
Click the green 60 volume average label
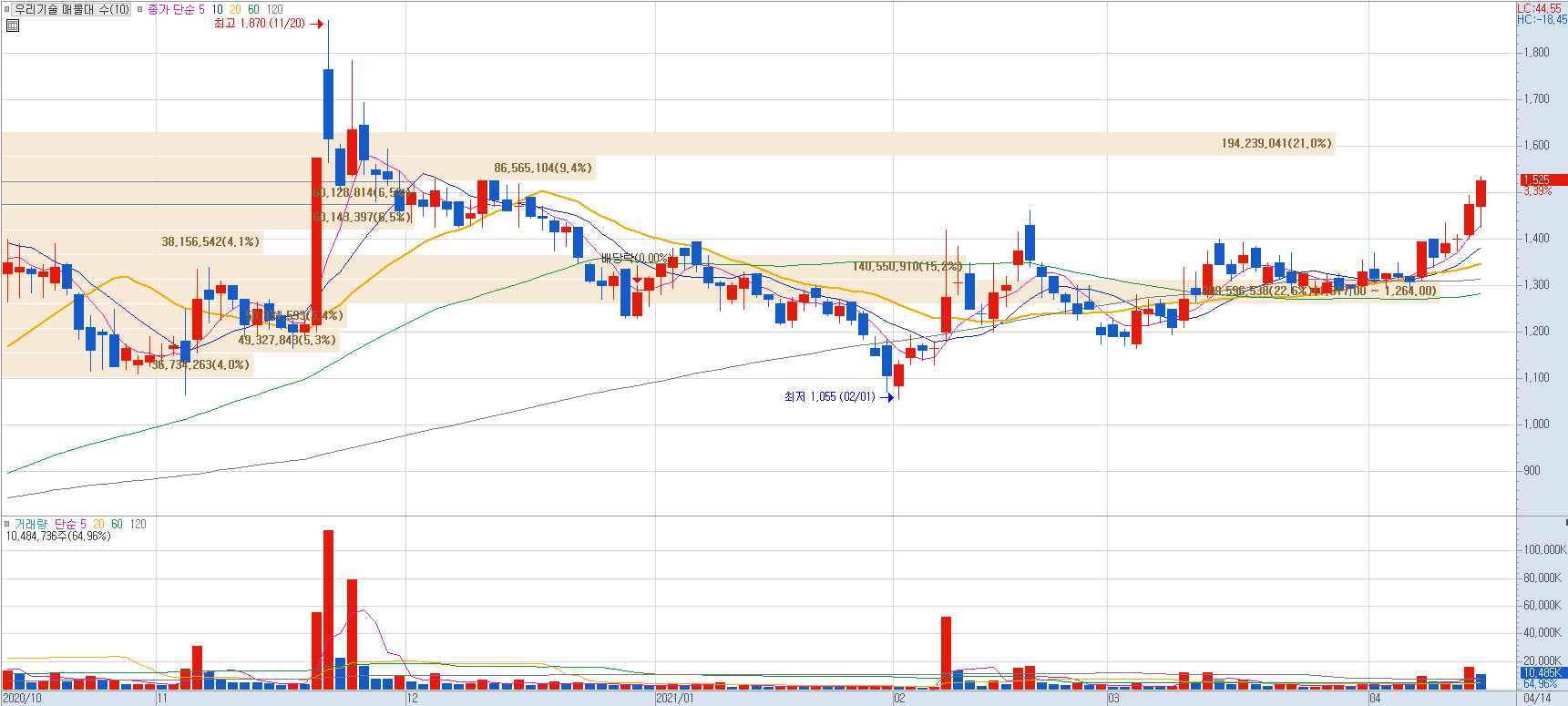coord(117,524)
